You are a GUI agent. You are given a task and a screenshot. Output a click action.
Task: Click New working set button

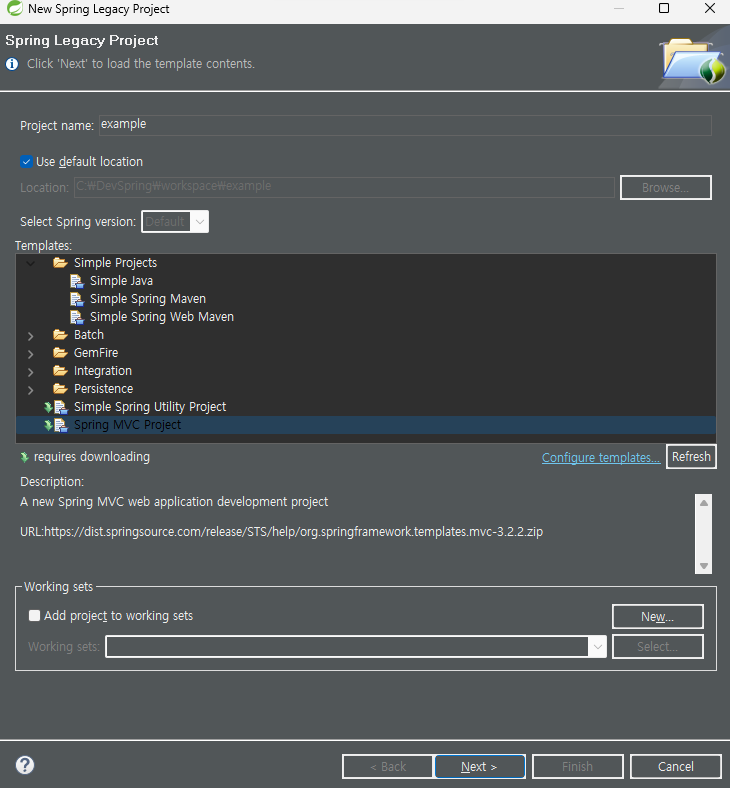[x=657, y=617]
